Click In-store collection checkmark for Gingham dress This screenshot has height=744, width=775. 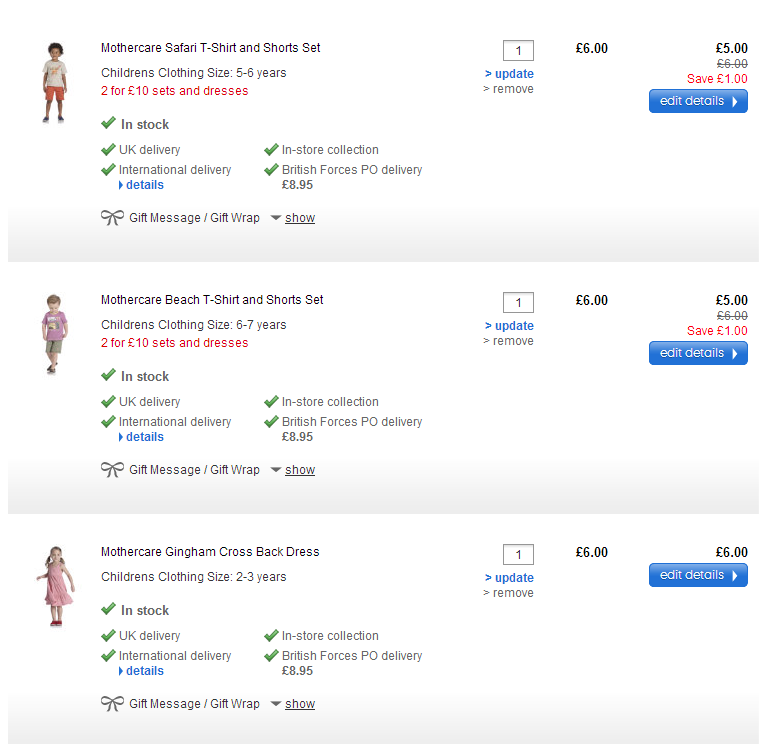point(271,636)
